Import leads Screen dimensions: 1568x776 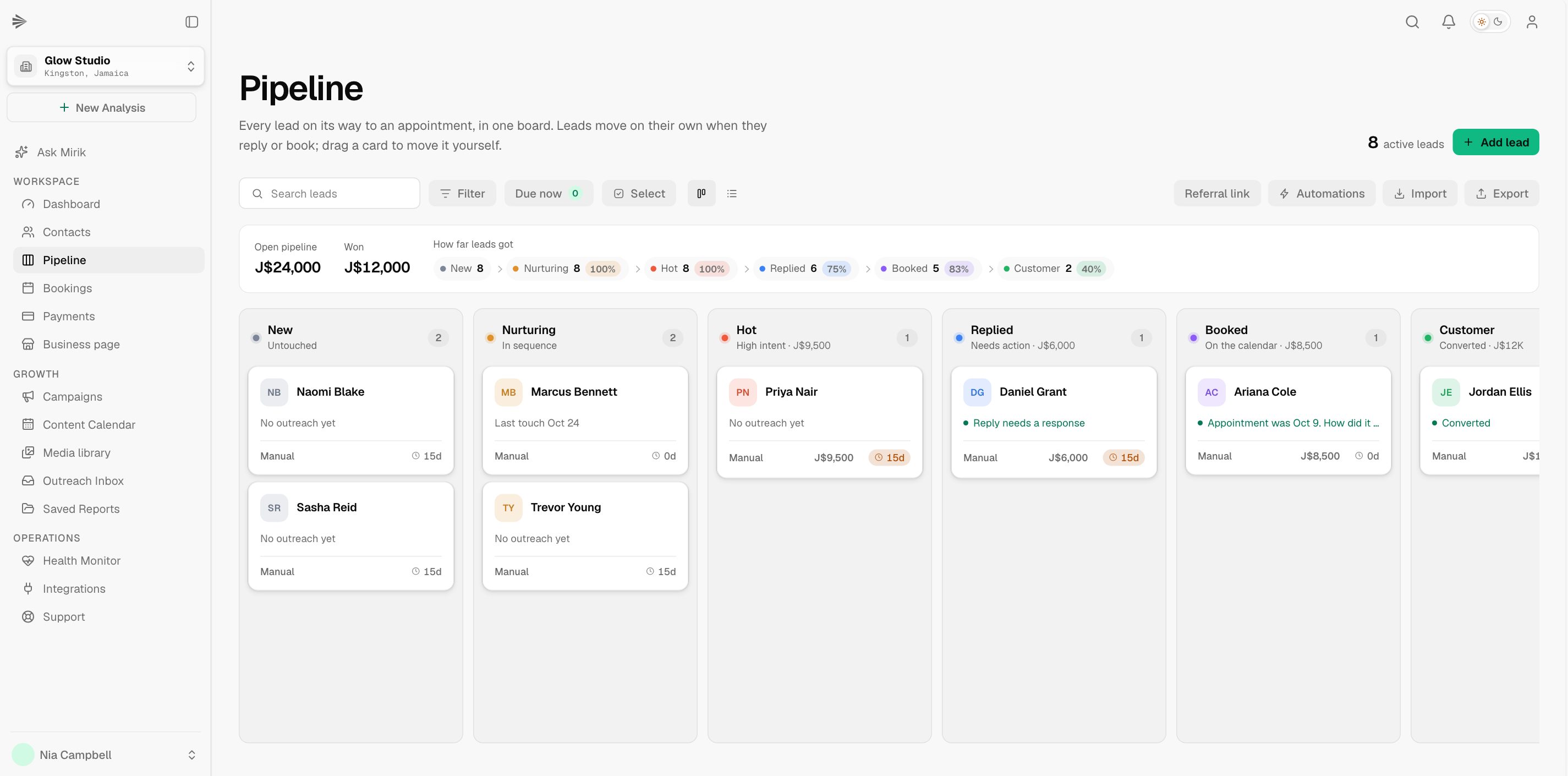click(1419, 193)
